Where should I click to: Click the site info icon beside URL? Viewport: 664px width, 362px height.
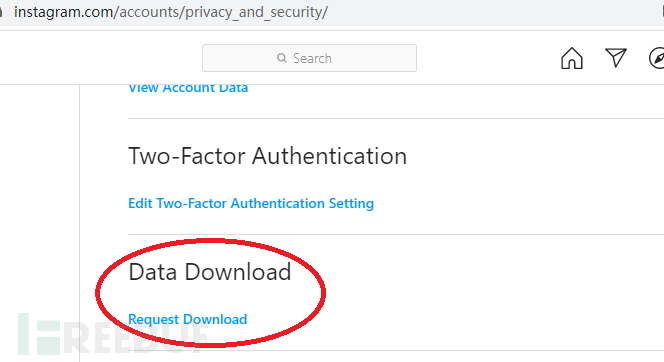coord(1,12)
